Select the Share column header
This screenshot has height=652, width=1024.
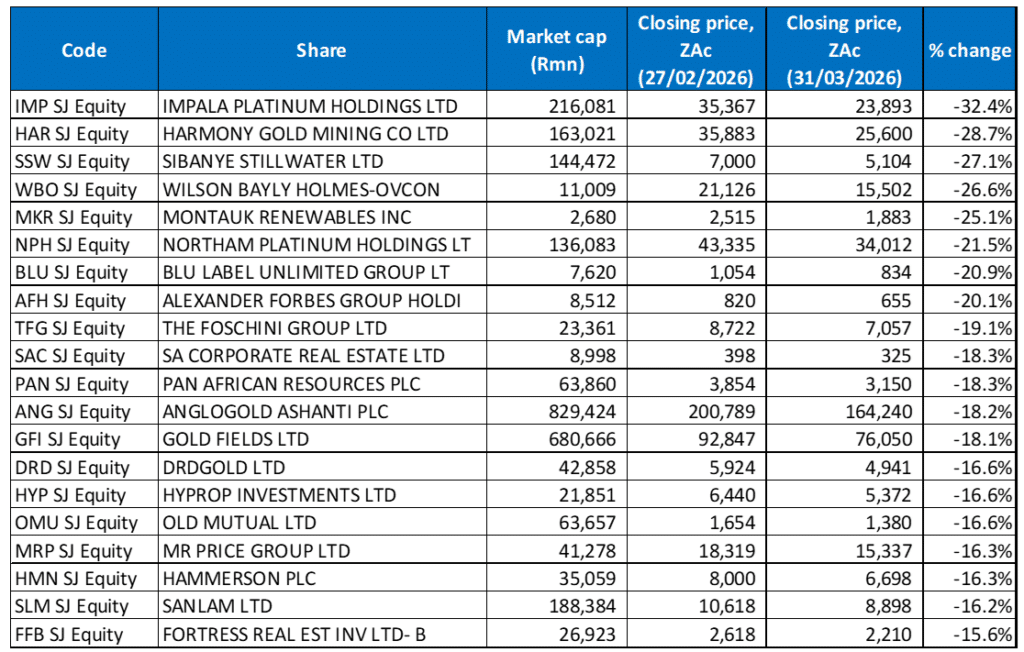point(321,50)
